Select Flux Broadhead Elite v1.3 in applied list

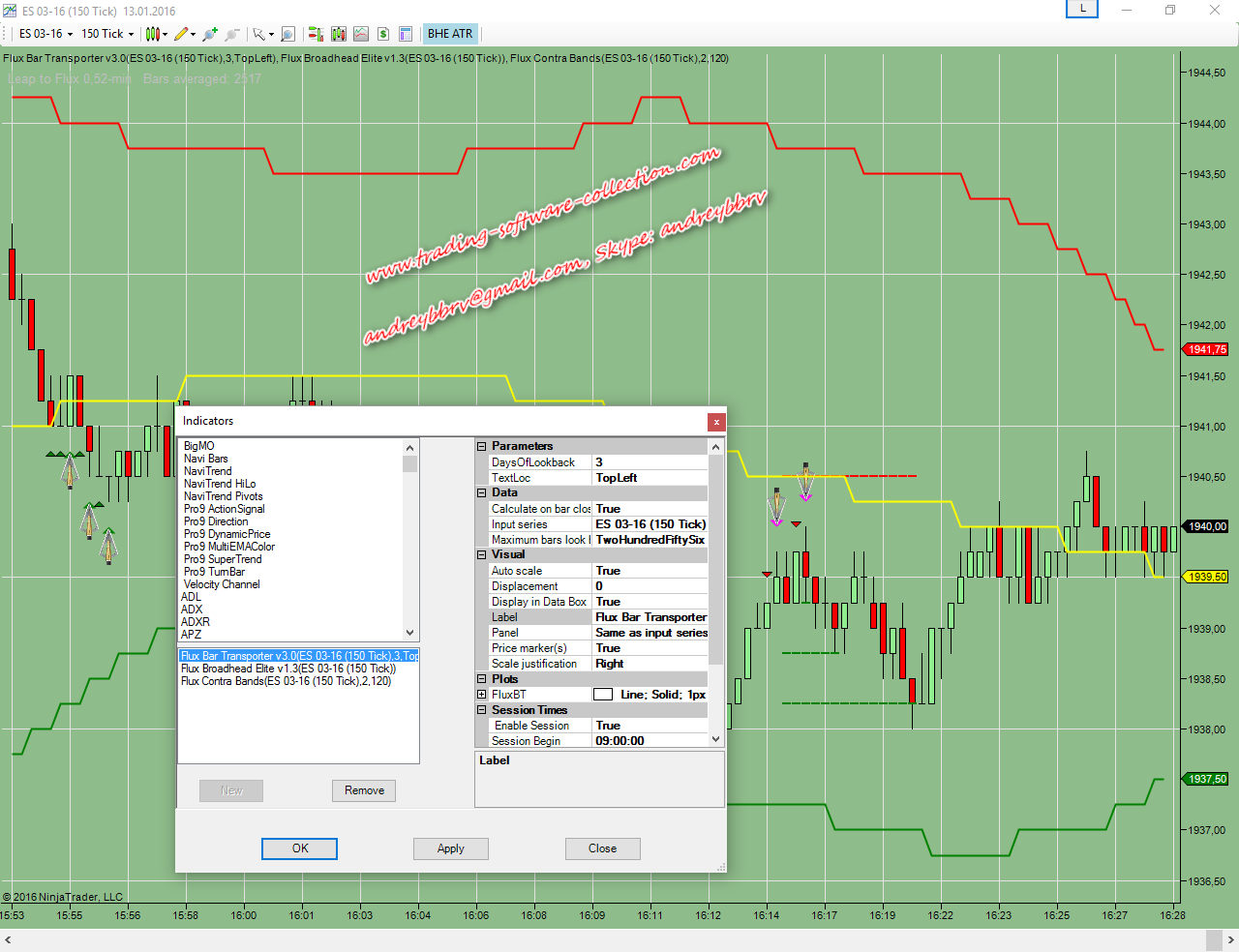point(288,669)
